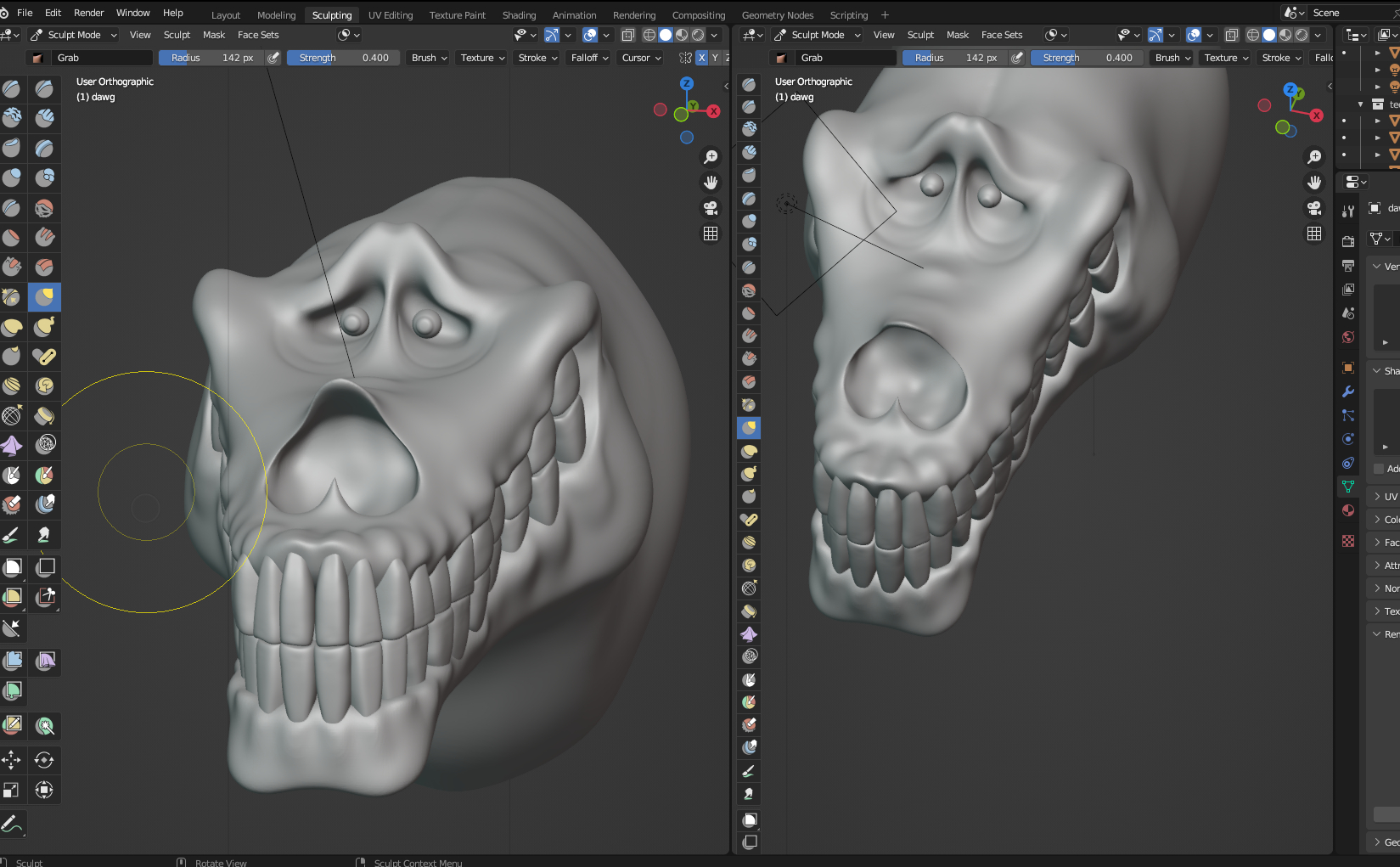Click the camera view icon in left viewport
The image size is (1400, 867).
click(710, 208)
